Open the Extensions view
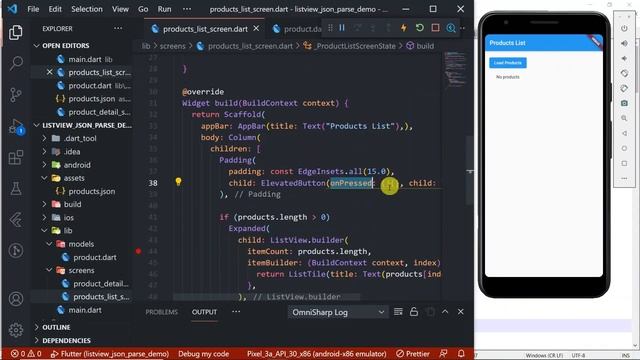 pos(16,158)
